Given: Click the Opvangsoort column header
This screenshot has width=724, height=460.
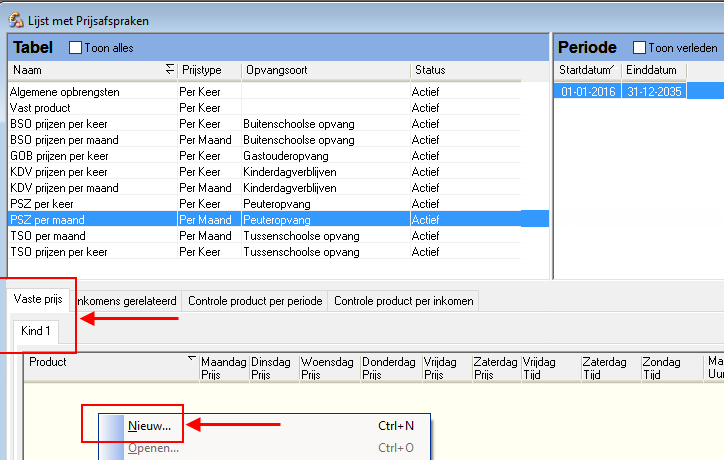Looking at the screenshot, I should click(x=325, y=70).
